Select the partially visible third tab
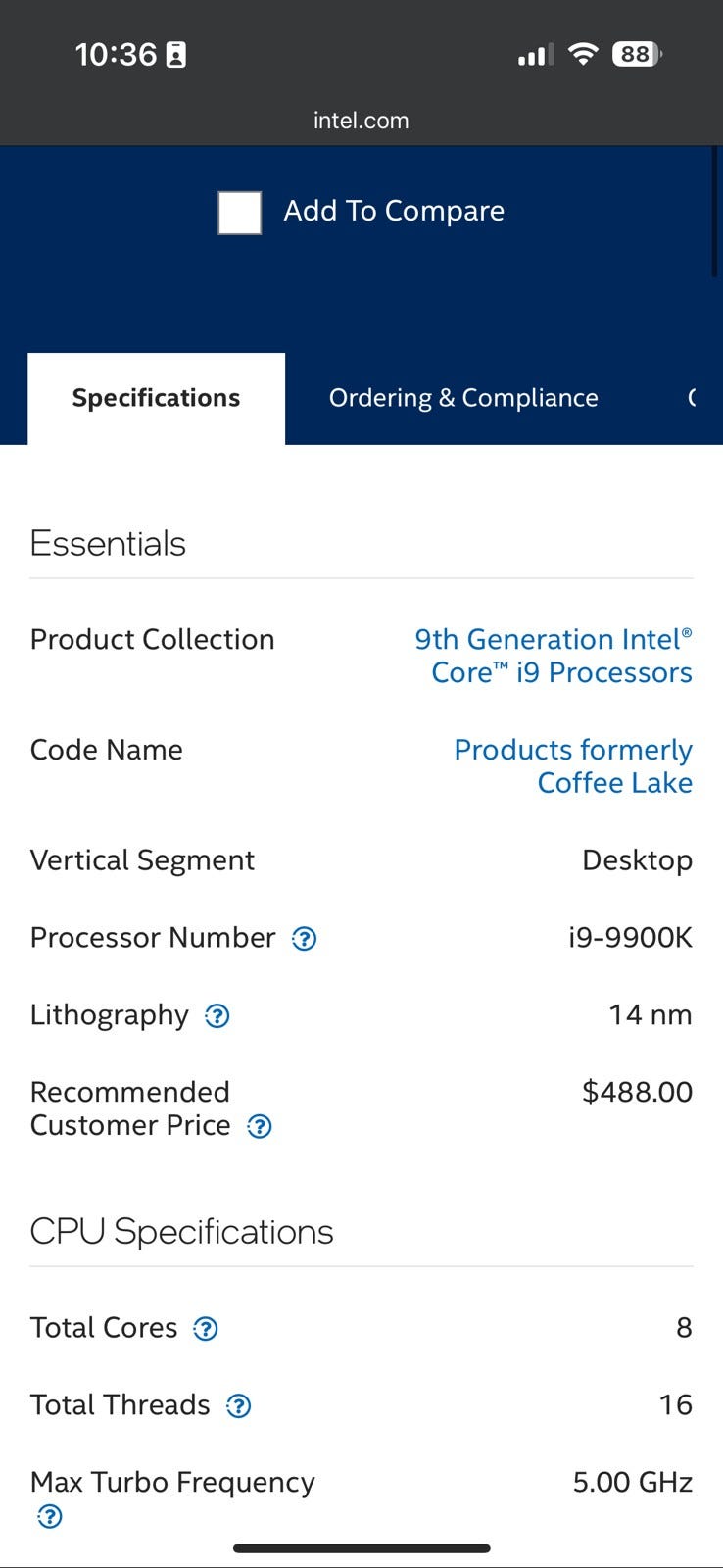 point(692,398)
